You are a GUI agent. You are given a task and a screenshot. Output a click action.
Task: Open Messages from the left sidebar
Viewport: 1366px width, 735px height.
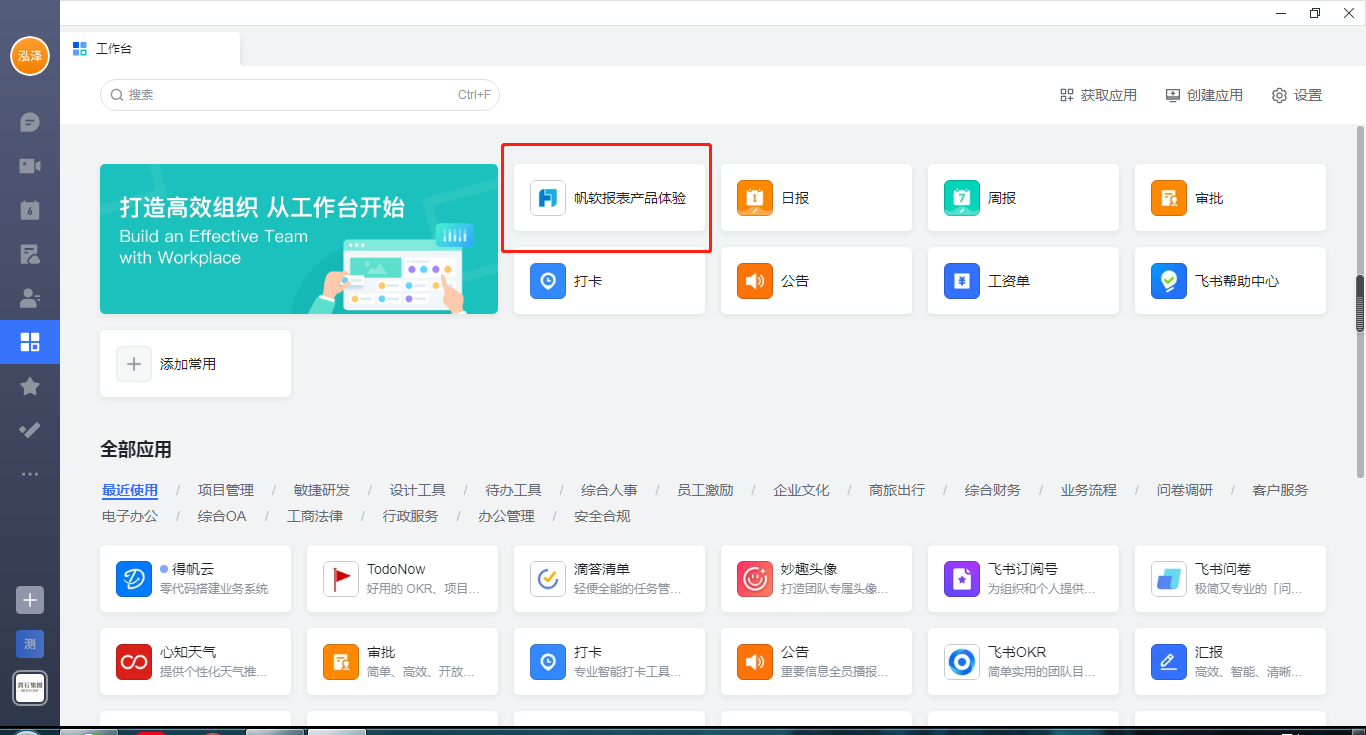pos(30,123)
